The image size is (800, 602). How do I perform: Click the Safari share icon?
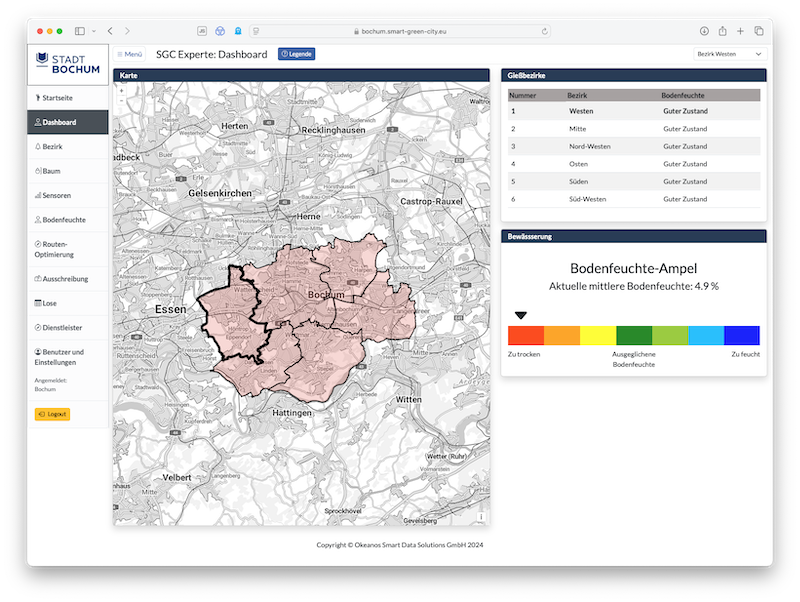[x=722, y=32]
